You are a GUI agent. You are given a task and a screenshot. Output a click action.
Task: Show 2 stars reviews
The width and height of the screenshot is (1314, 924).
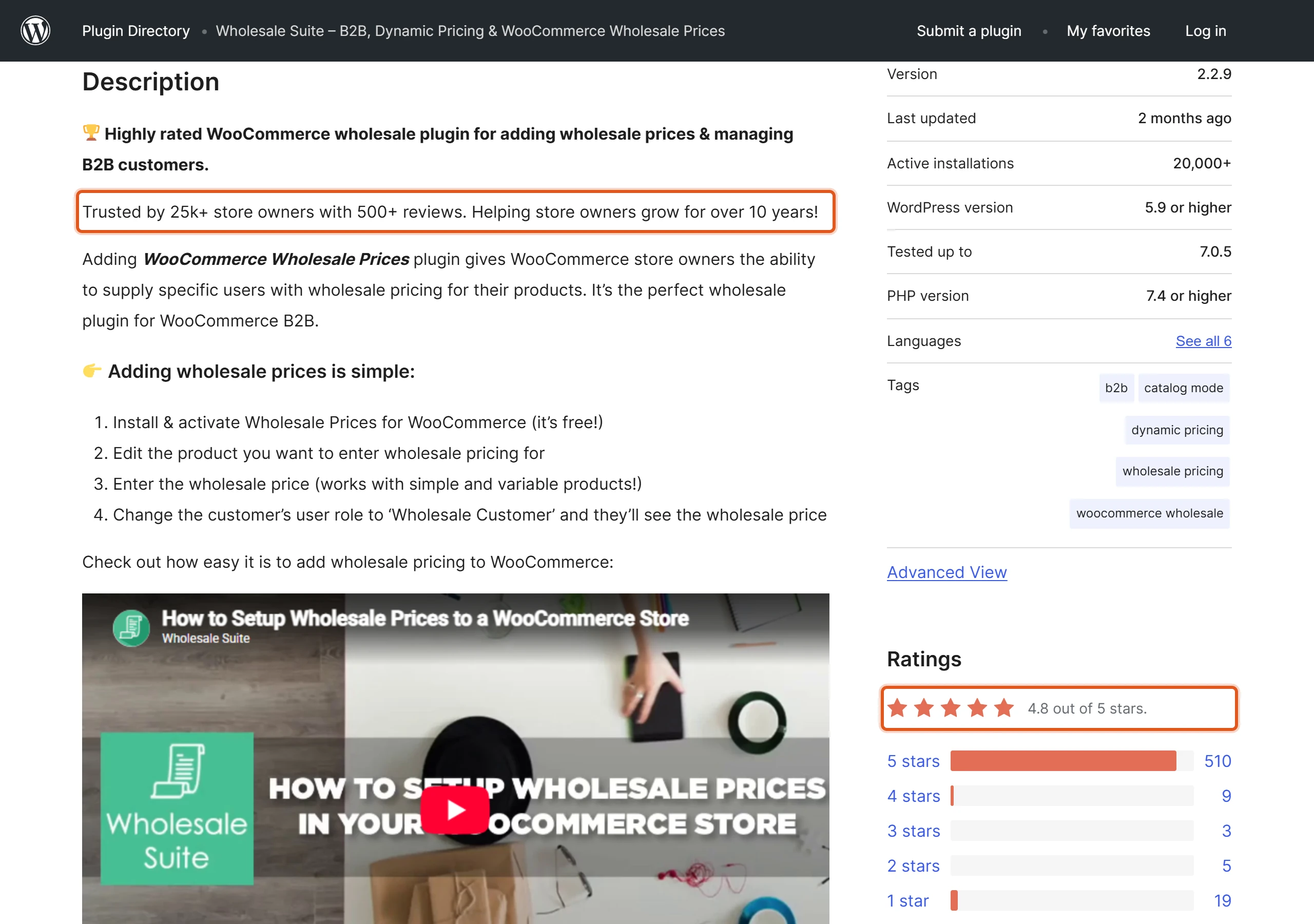click(914, 865)
